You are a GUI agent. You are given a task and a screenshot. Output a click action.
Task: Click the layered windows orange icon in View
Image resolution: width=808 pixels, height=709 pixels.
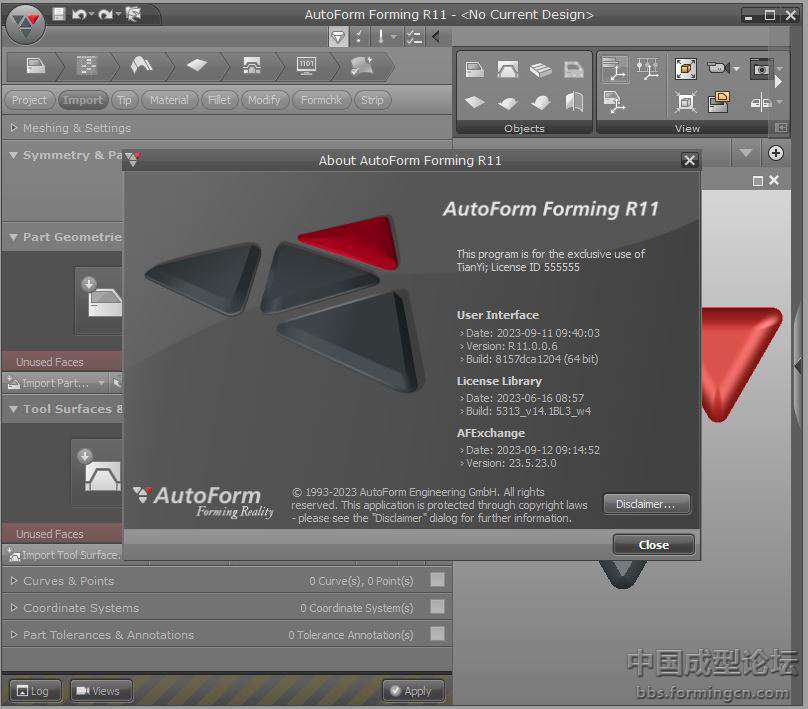point(719,102)
